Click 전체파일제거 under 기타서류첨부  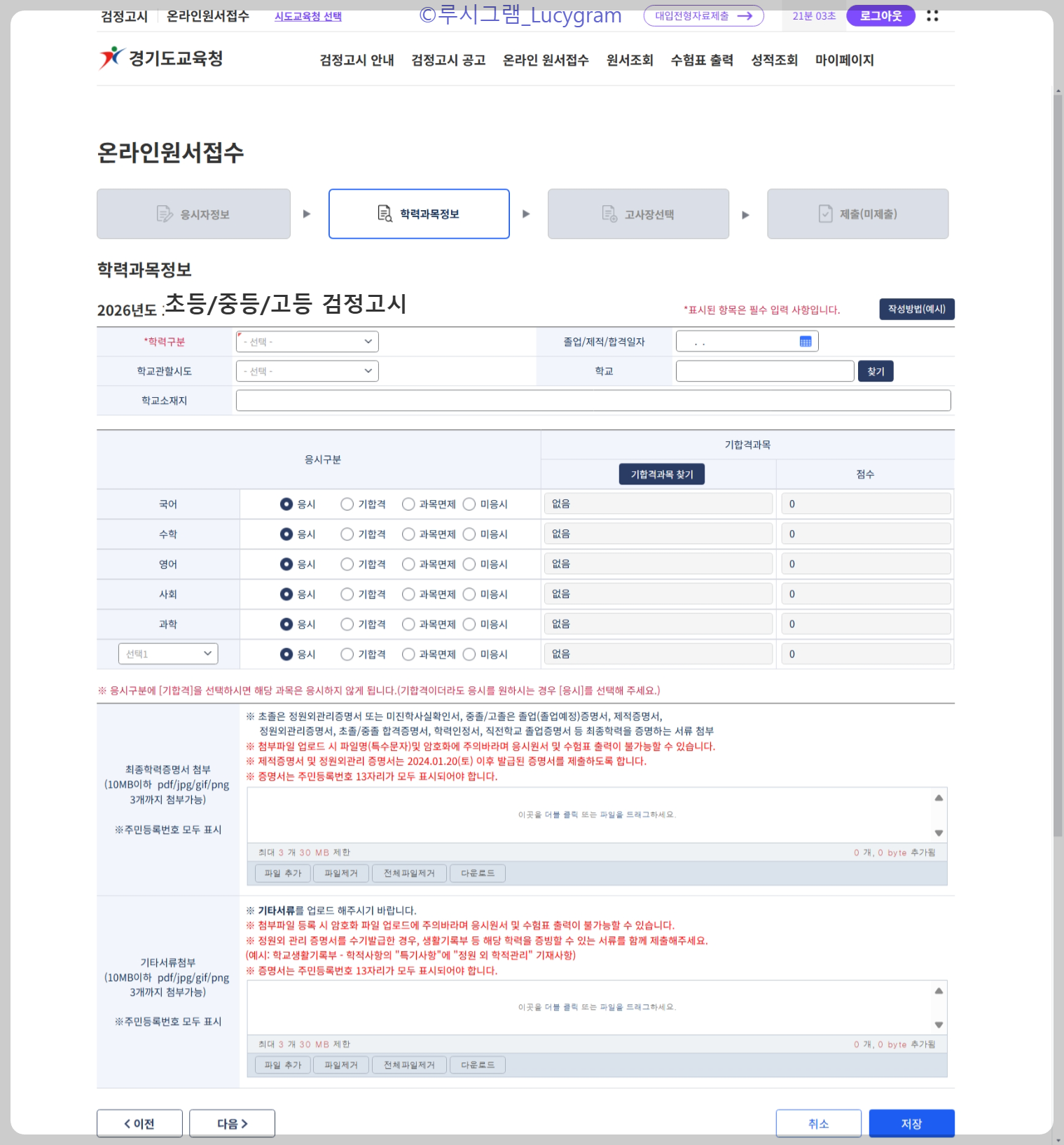[409, 1065]
